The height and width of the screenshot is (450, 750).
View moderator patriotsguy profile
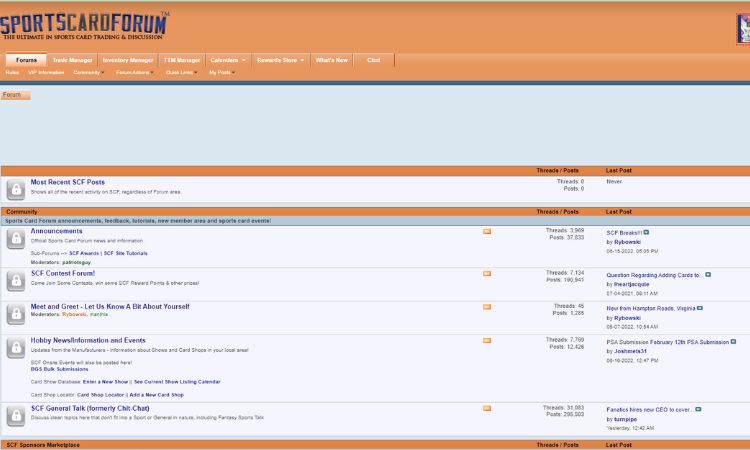coord(76,263)
